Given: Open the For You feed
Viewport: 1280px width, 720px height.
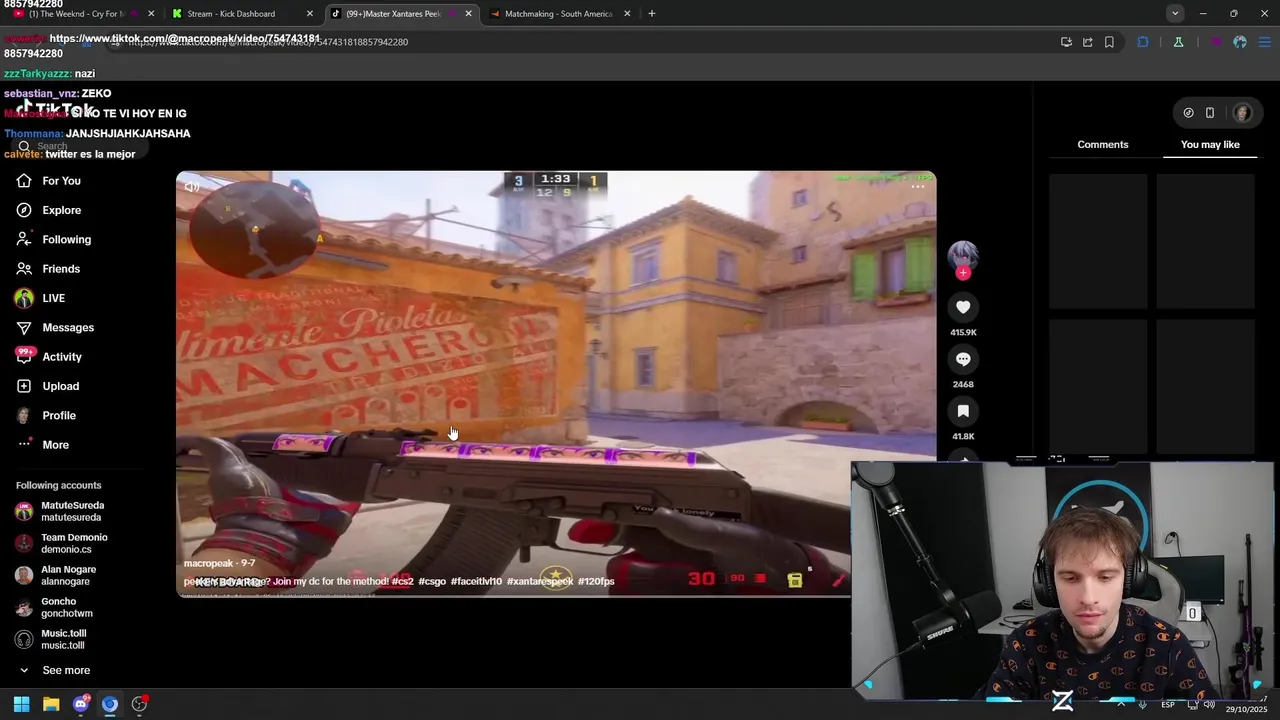Looking at the screenshot, I should coord(62,181).
